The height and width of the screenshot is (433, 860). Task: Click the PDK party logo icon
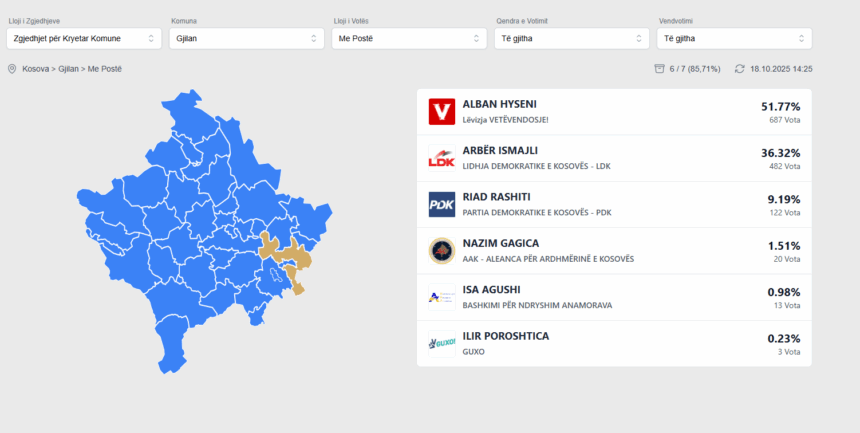point(441,204)
